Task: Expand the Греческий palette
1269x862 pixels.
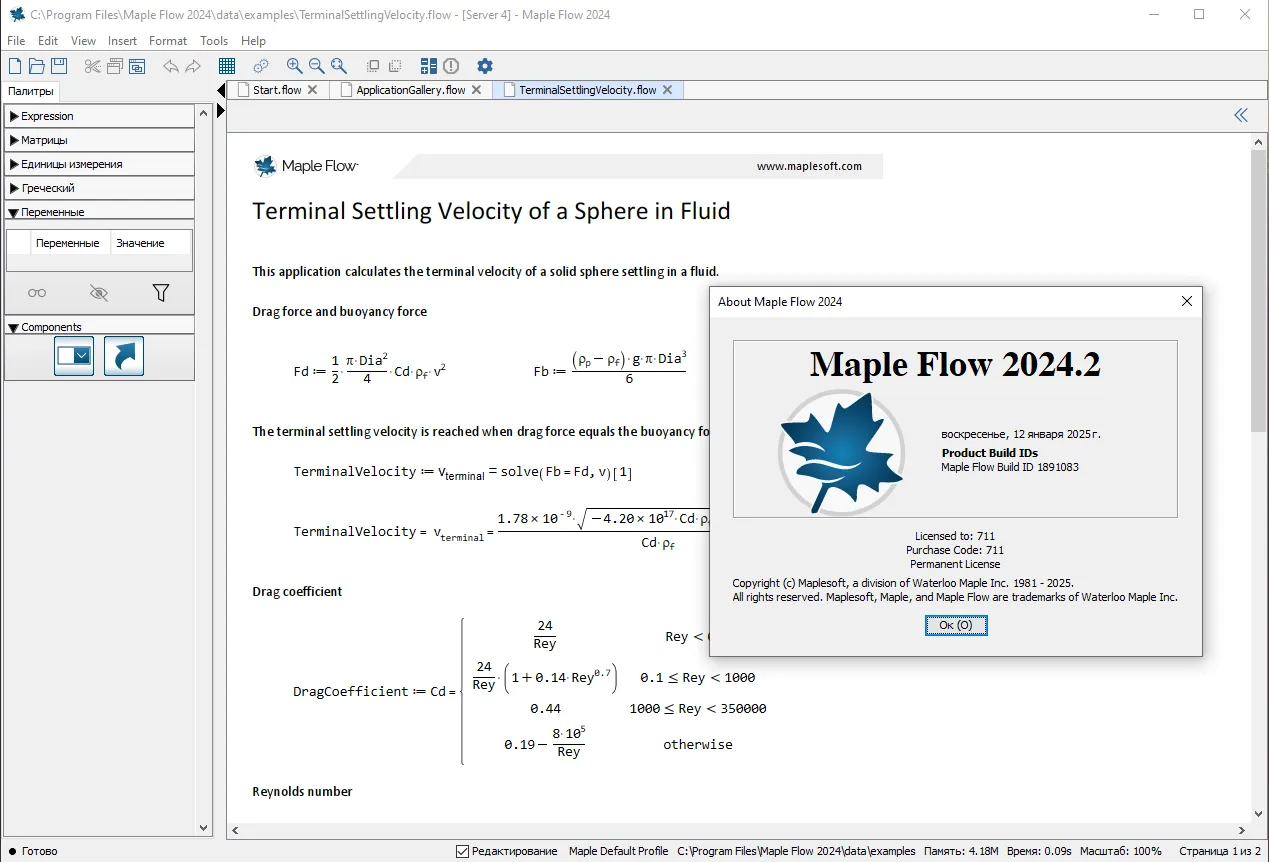Action: point(100,188)
